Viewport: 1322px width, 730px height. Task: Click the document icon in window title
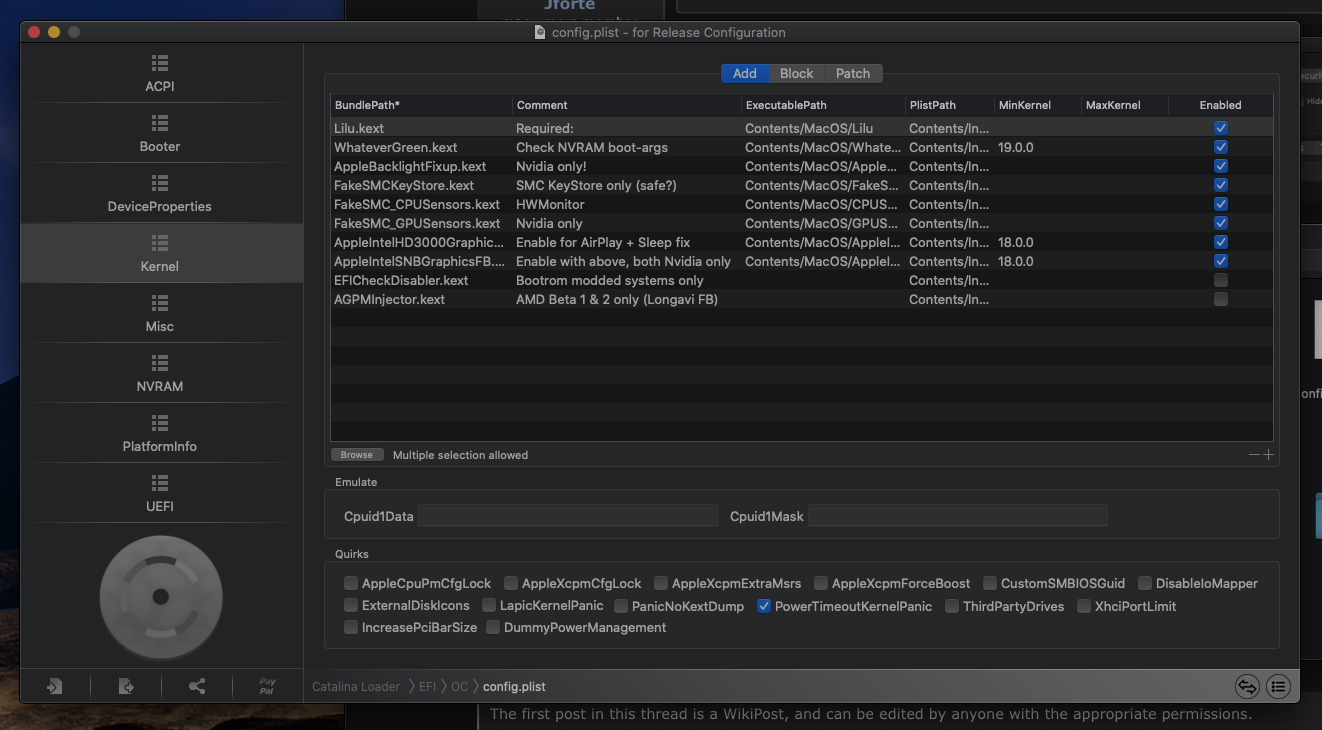point(541,32)
